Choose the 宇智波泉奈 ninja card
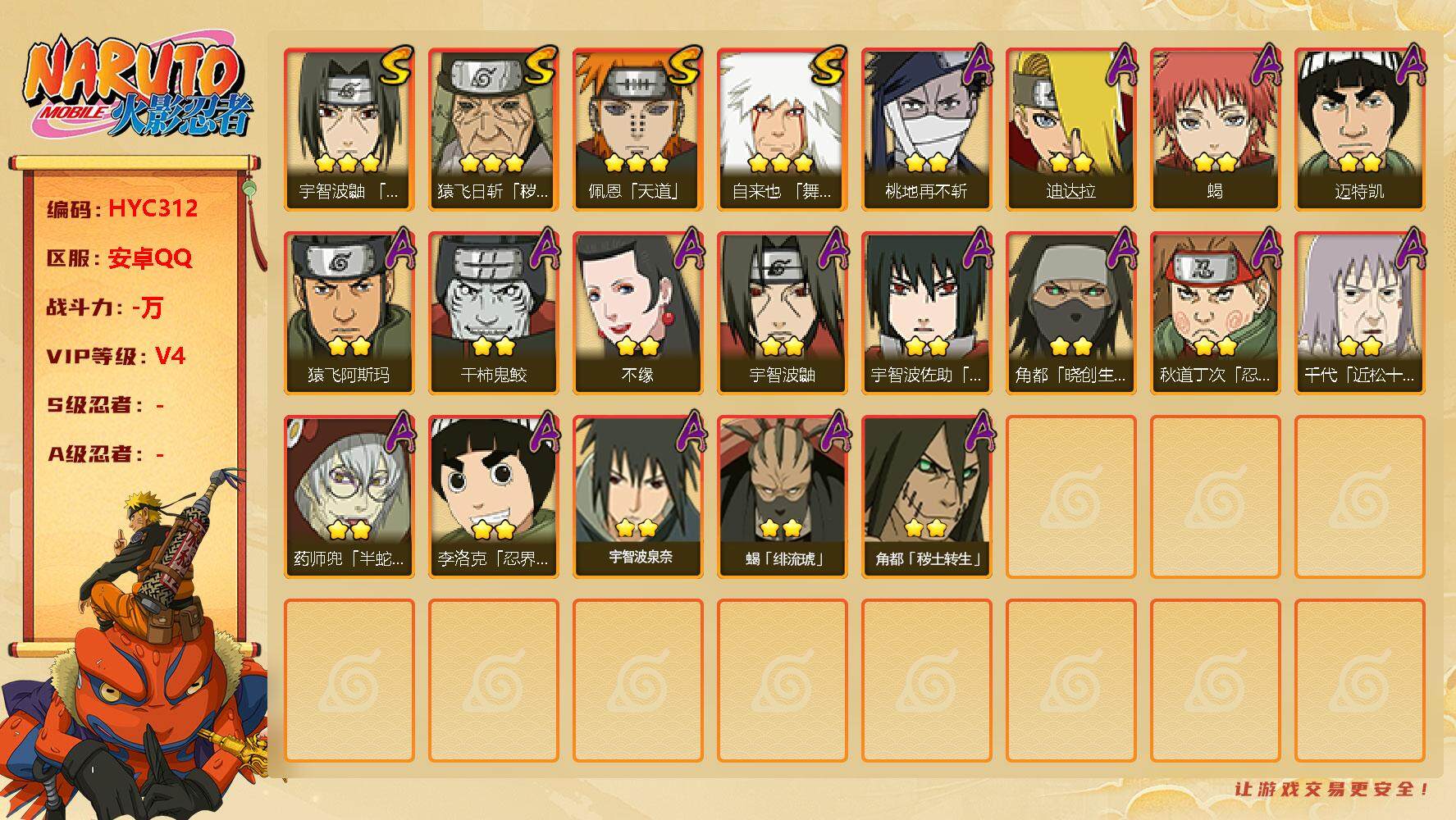The image size is (1456, 820). [x=637, y=496]
